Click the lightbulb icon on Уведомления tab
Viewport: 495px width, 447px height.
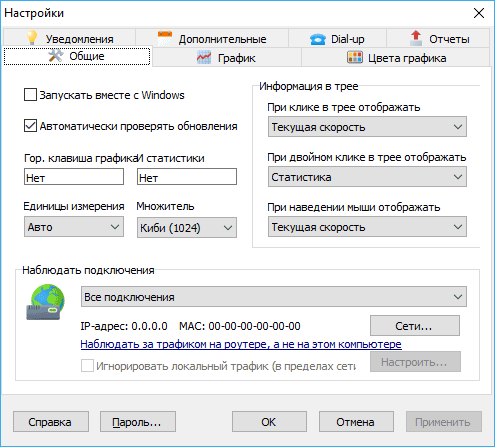pos(32,38)
